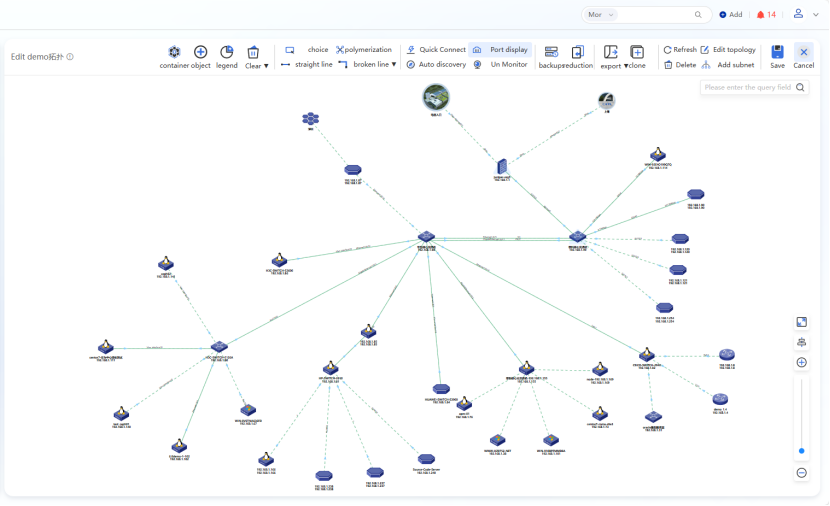
Task: Click the clone icon
Action: [637, 52]
